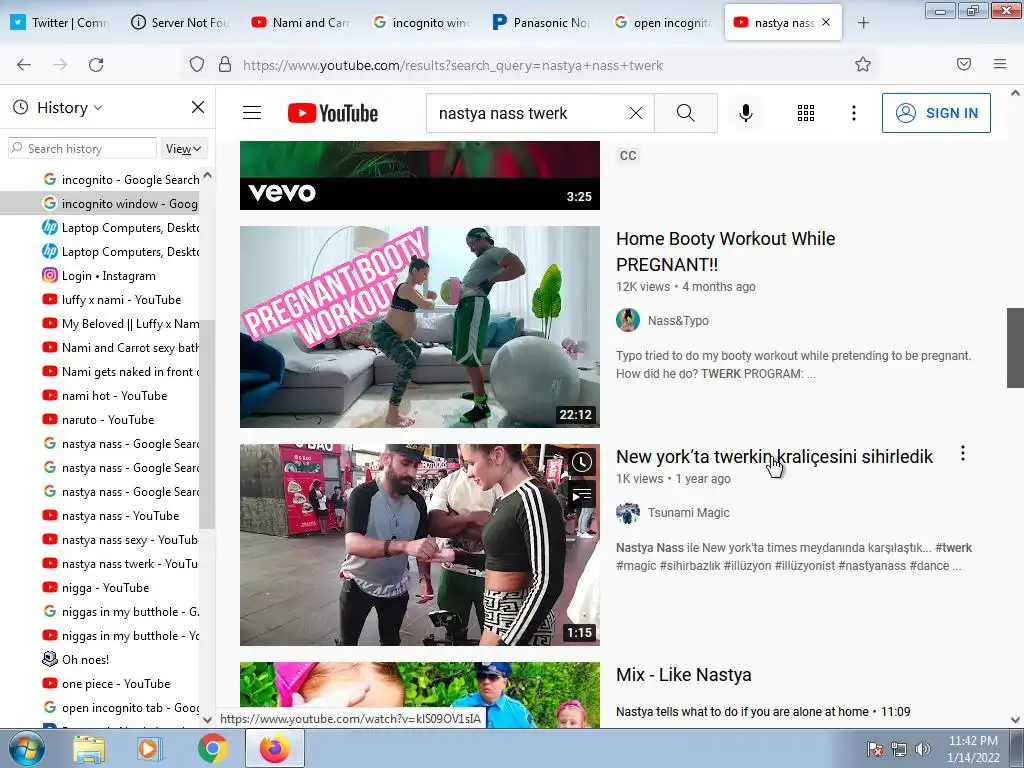Viewport: 1024px width, 768px height.
Task: Open Google Chrome from the taskbar
Action: 213,749
